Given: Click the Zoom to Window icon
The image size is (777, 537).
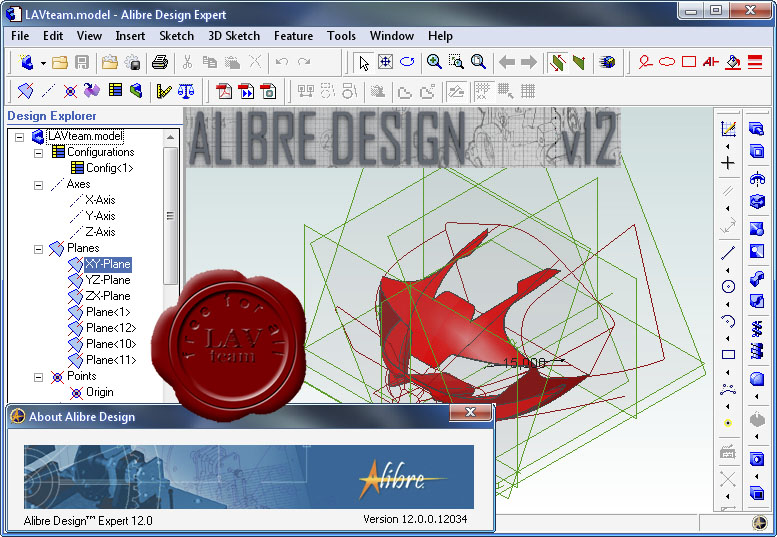Looking at the screenshot, I should (456, 62).
